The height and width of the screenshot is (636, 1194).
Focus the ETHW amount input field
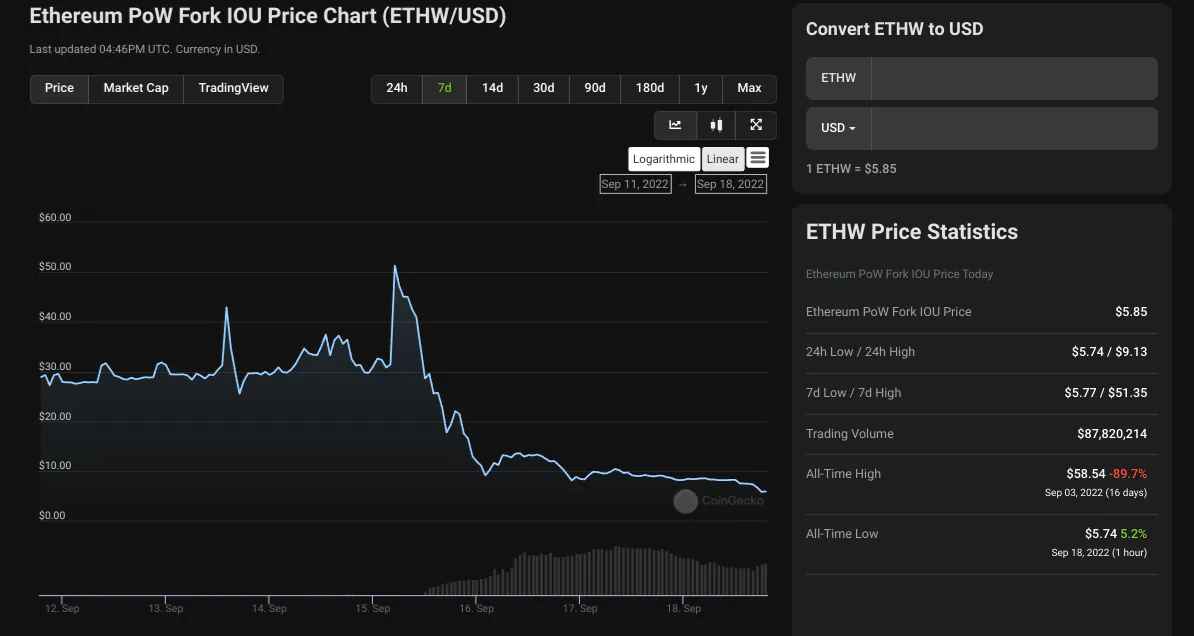[1014, 78]
